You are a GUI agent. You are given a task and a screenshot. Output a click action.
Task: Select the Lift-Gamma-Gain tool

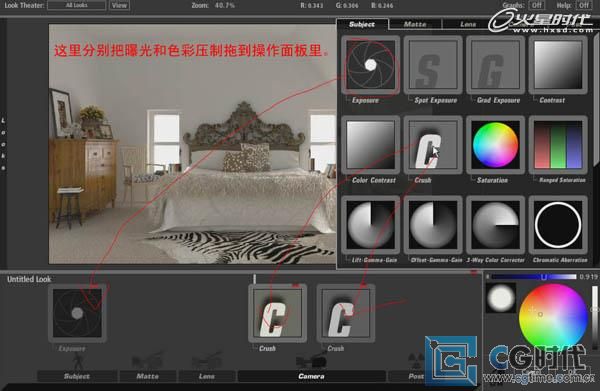point(370,225)
